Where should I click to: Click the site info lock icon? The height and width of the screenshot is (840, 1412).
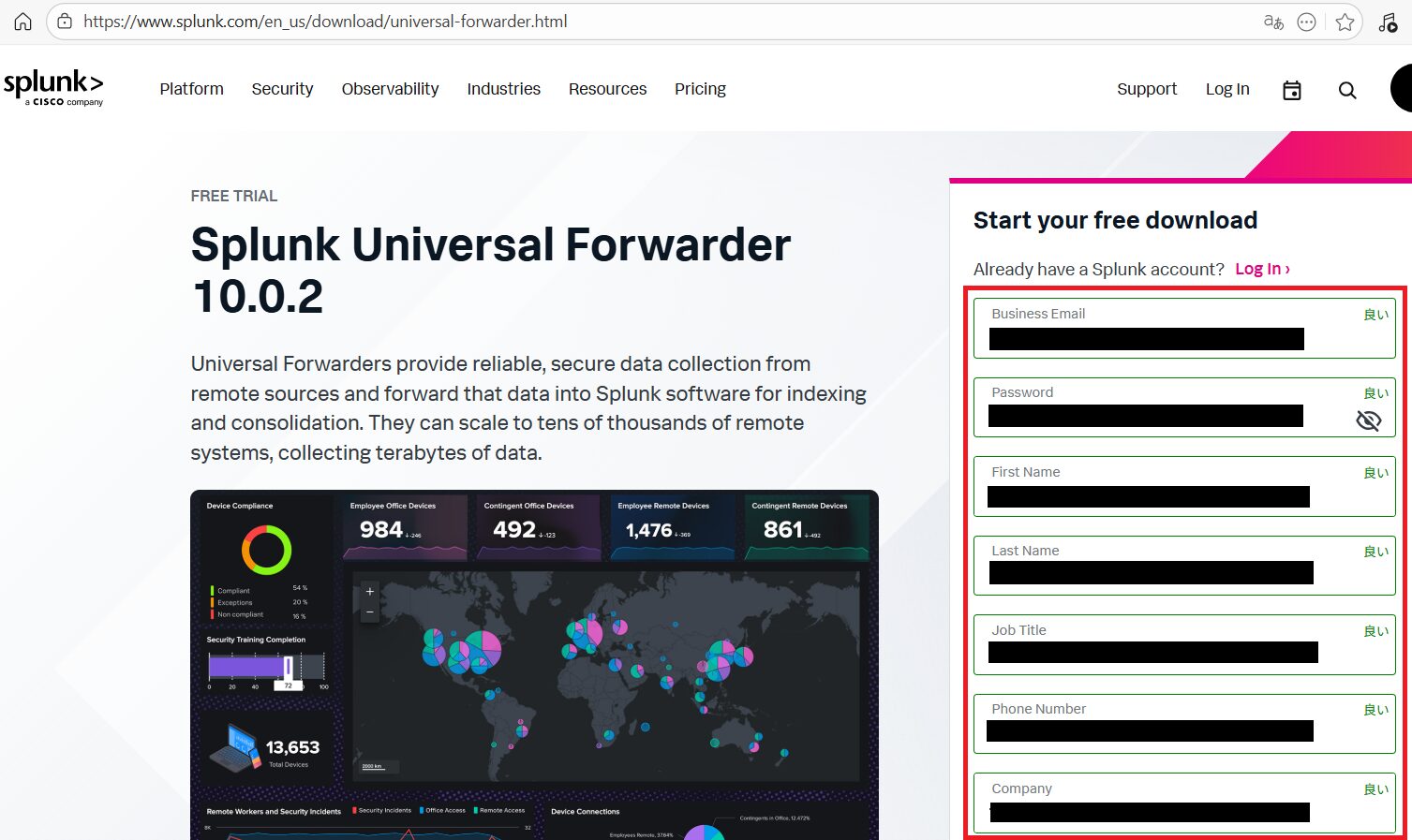click(65, 22)
